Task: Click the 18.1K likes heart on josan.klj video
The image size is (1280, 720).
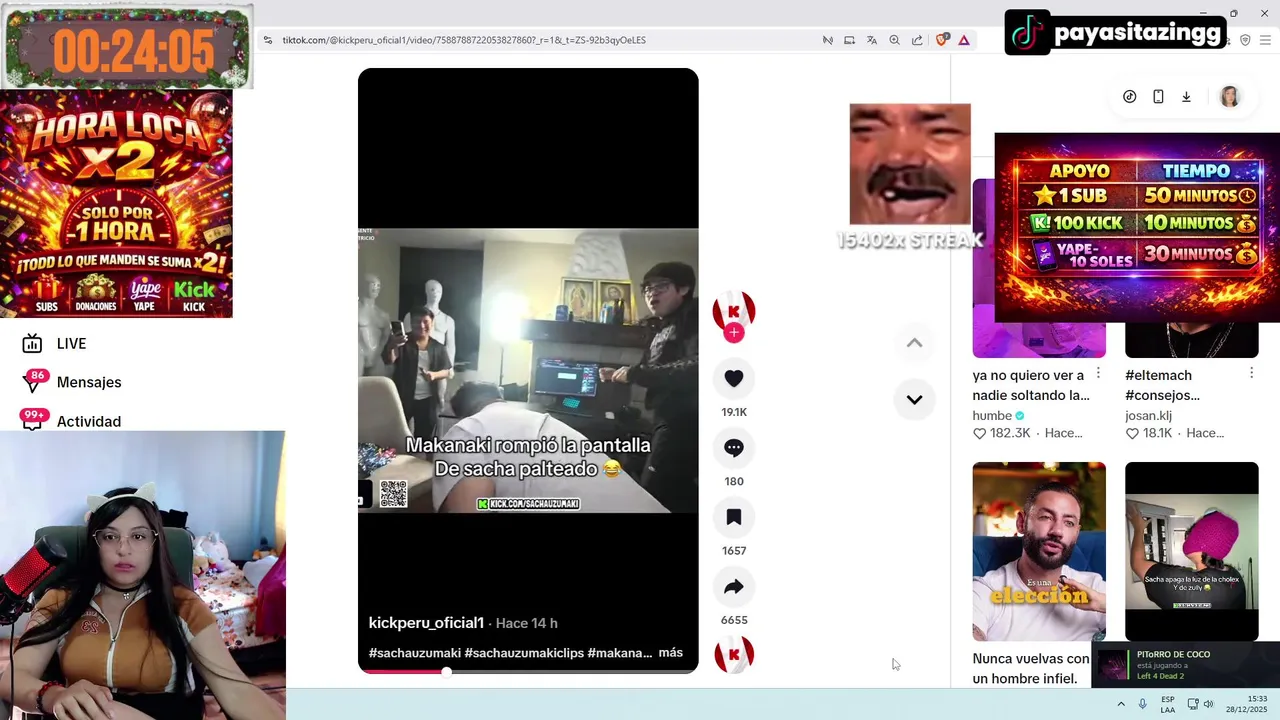Action: 1132,434
